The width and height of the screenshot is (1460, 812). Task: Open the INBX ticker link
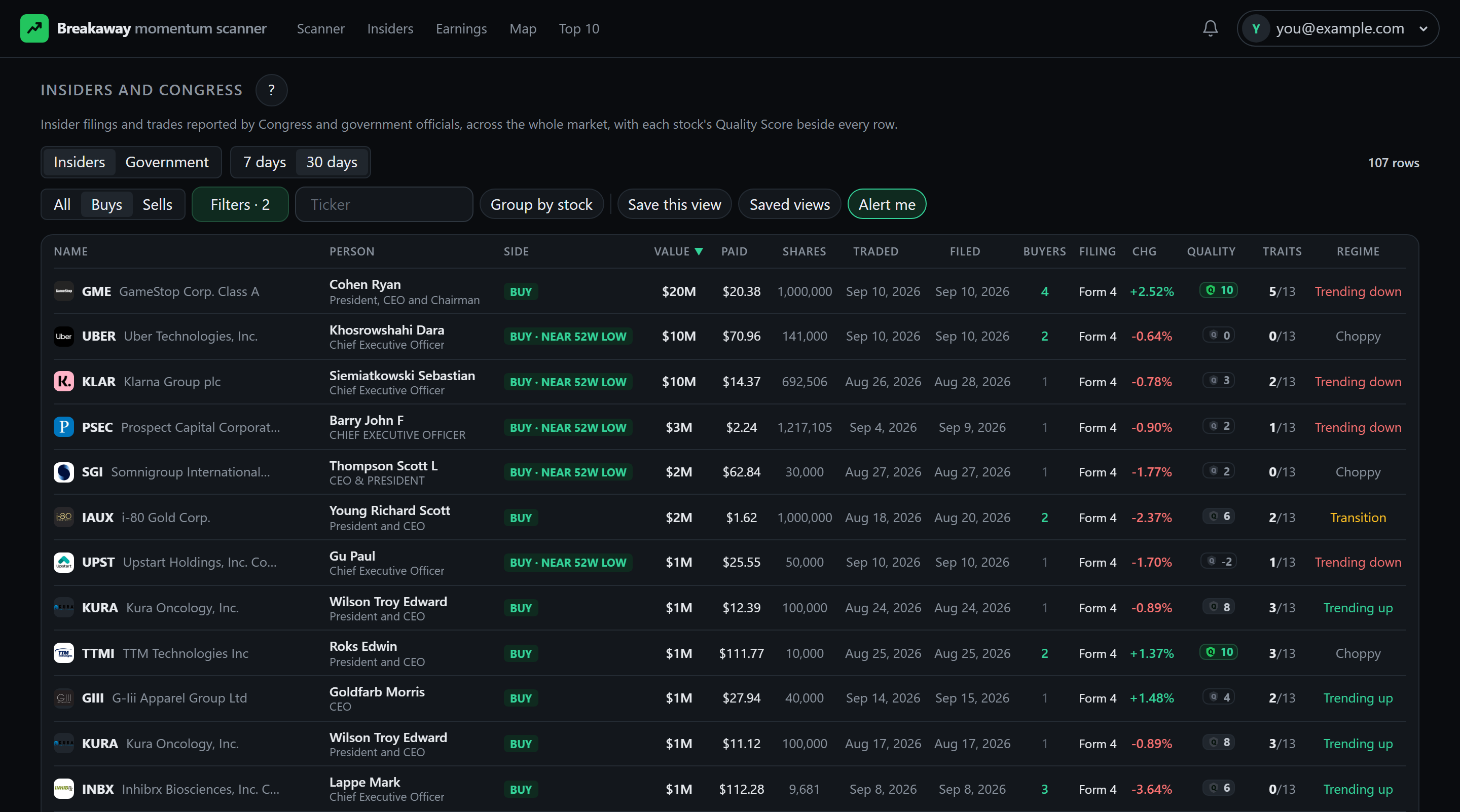click(x=98, y=789)
